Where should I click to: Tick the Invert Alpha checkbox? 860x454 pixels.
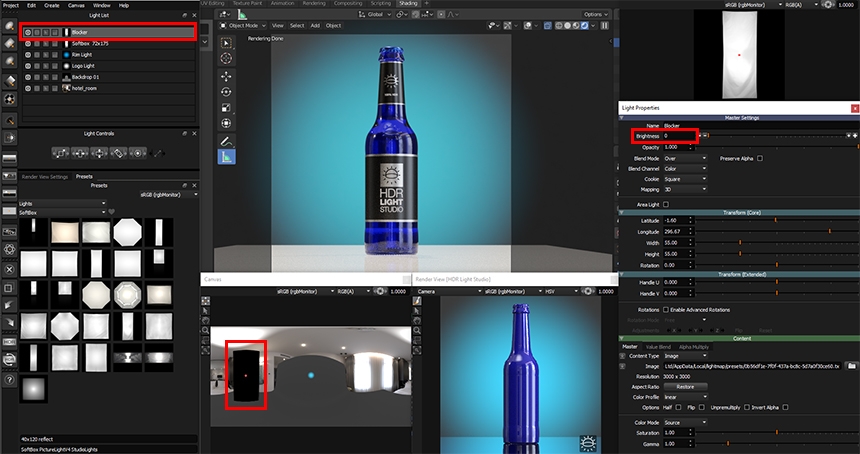click(785, 407)
